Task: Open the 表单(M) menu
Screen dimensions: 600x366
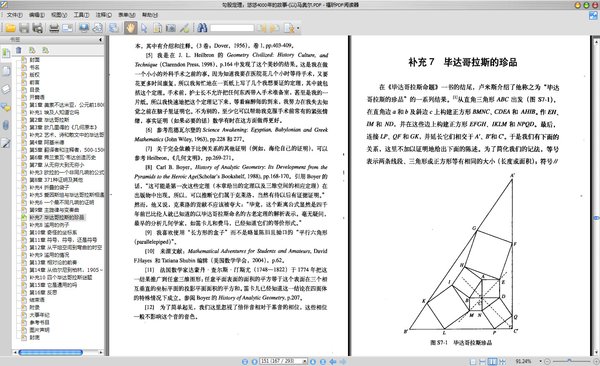Action: pos(127,15)
